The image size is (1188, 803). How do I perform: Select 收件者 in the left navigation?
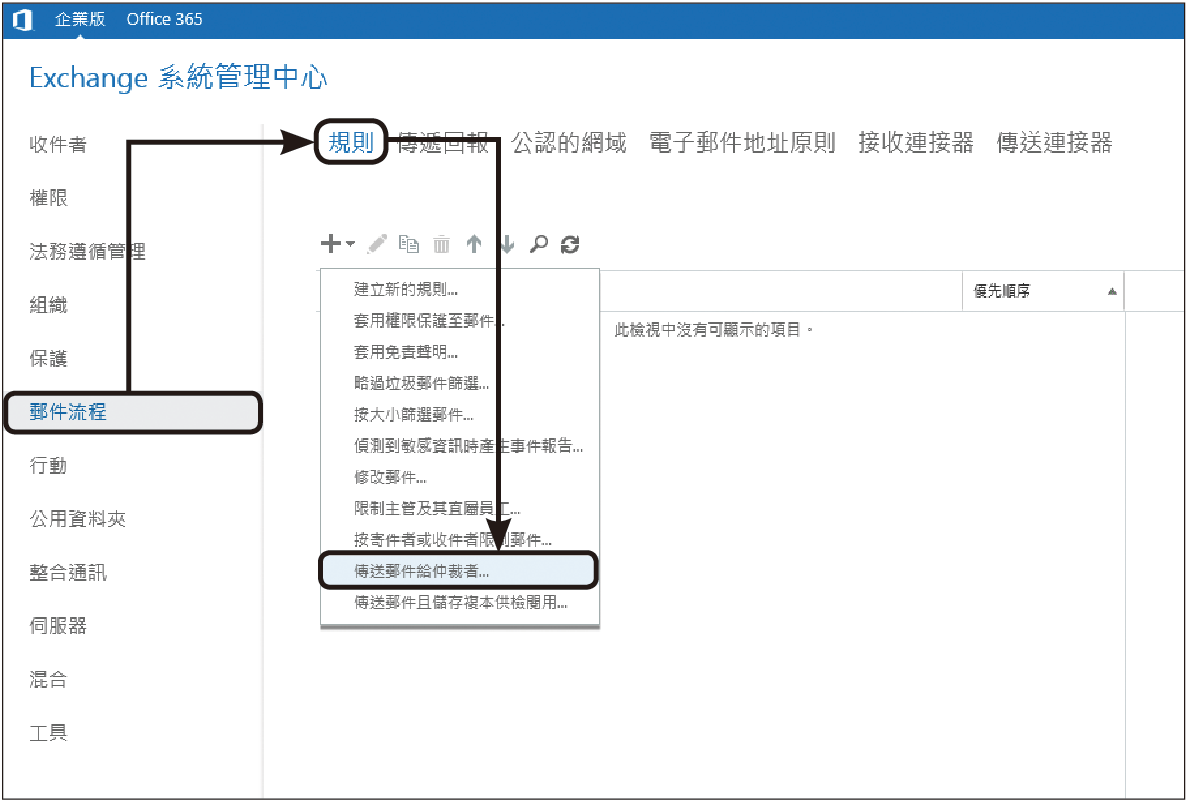[x=58, y=144]
